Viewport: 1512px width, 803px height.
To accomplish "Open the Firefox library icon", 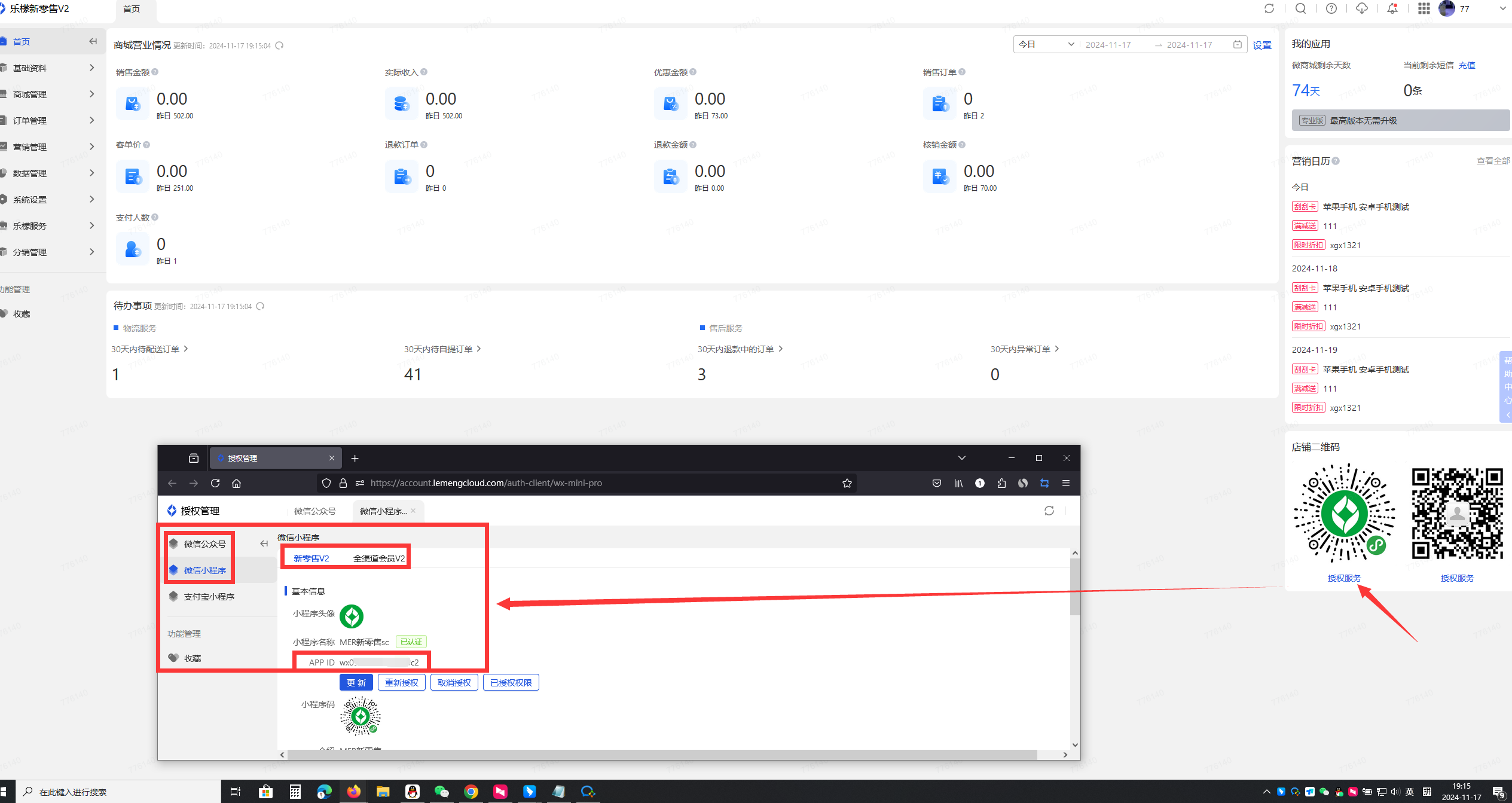I will pyautogui.click(x=958, y=483).
